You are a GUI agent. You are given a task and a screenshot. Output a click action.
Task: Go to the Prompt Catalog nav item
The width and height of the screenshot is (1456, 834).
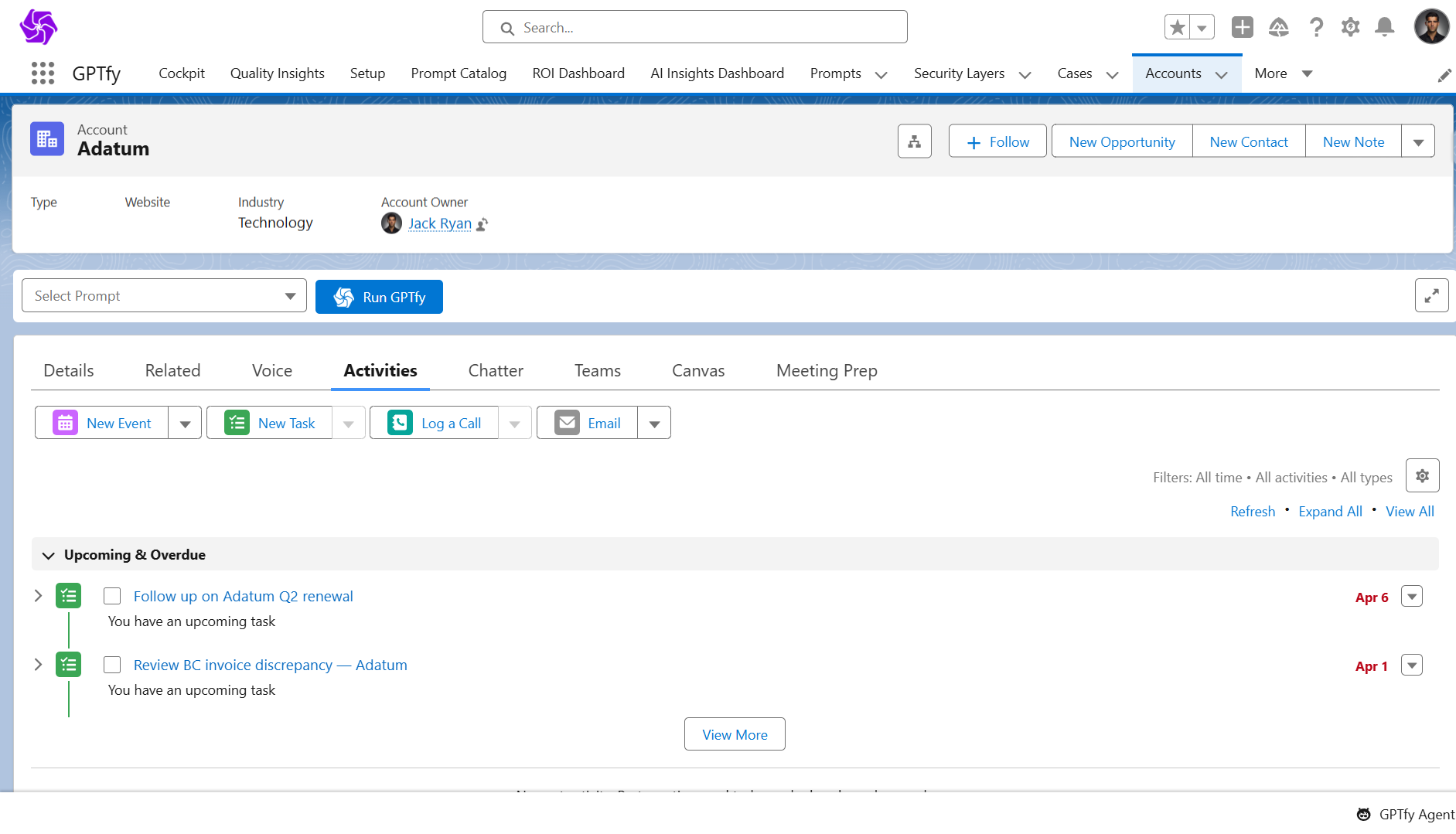click(459, 73)
